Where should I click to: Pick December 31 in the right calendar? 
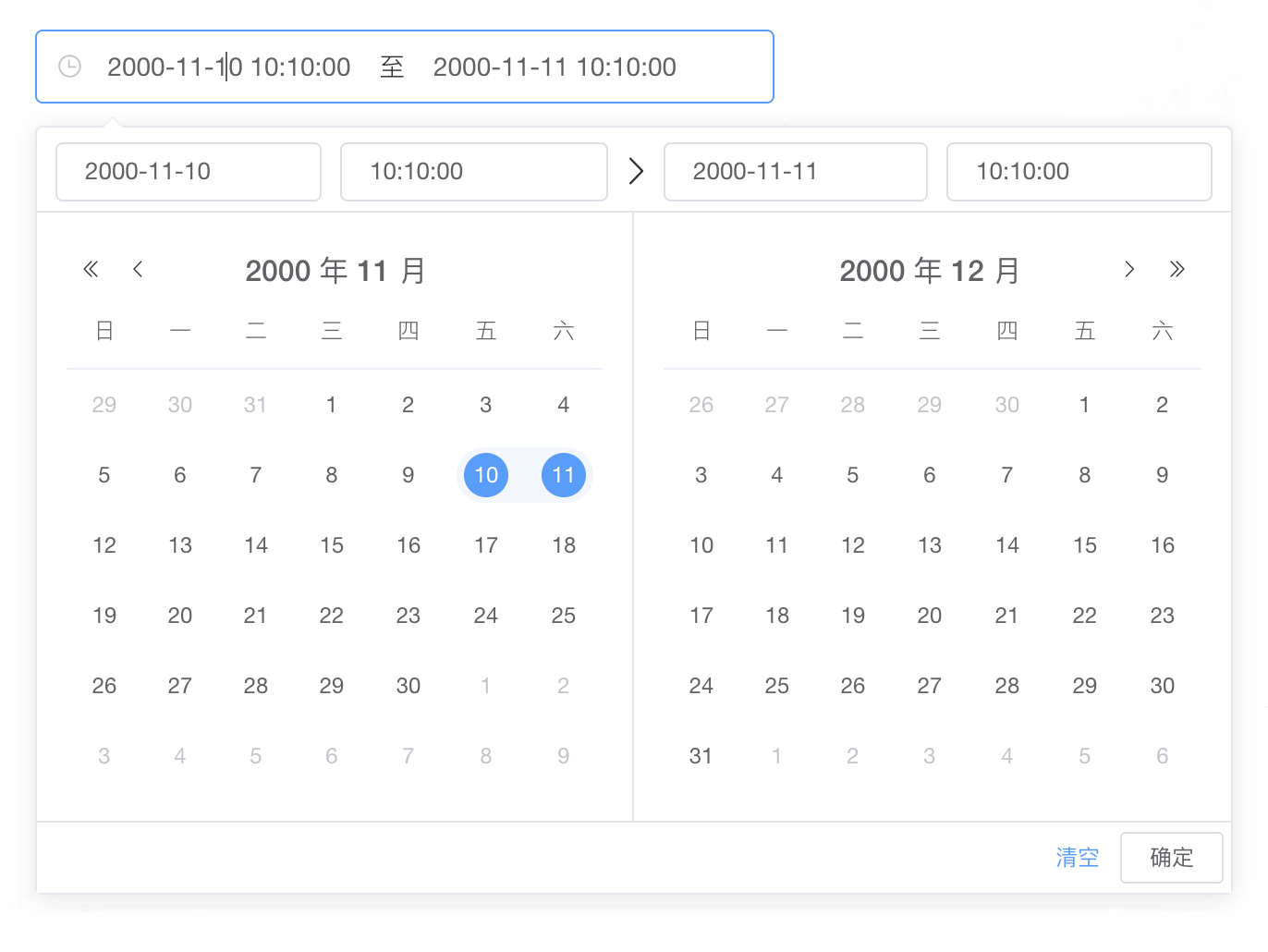click(x=701, y=756)
